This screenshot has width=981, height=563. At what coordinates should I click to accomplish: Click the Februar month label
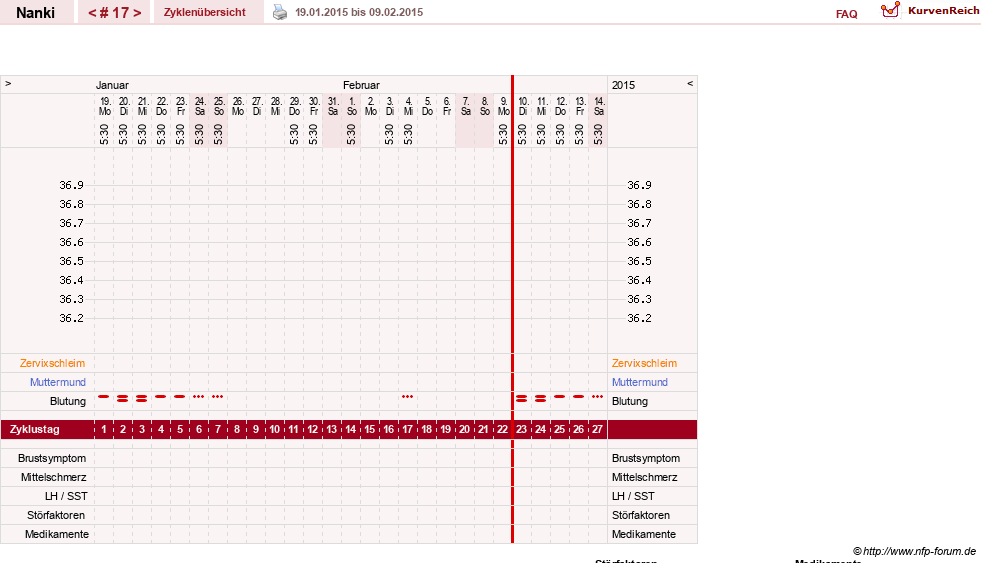pos(361,85)
